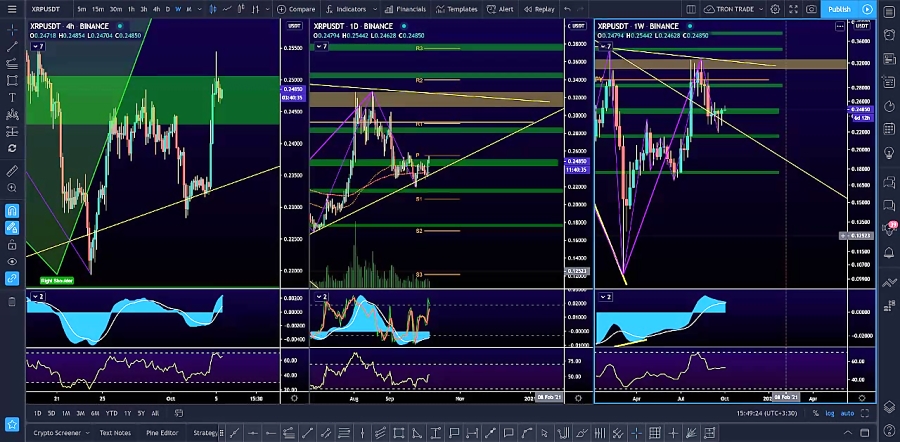The width and height of the screenshot is (900, 442).
Task: Select the ruler measure tool
Action: pos(12,171)
